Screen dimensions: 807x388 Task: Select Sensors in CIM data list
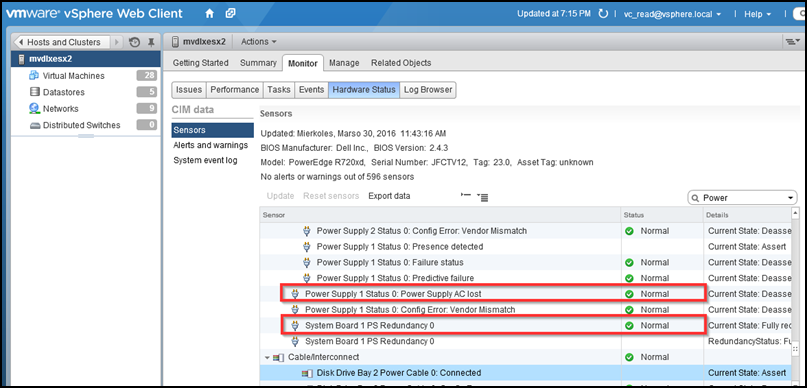[x=213, y=130]
